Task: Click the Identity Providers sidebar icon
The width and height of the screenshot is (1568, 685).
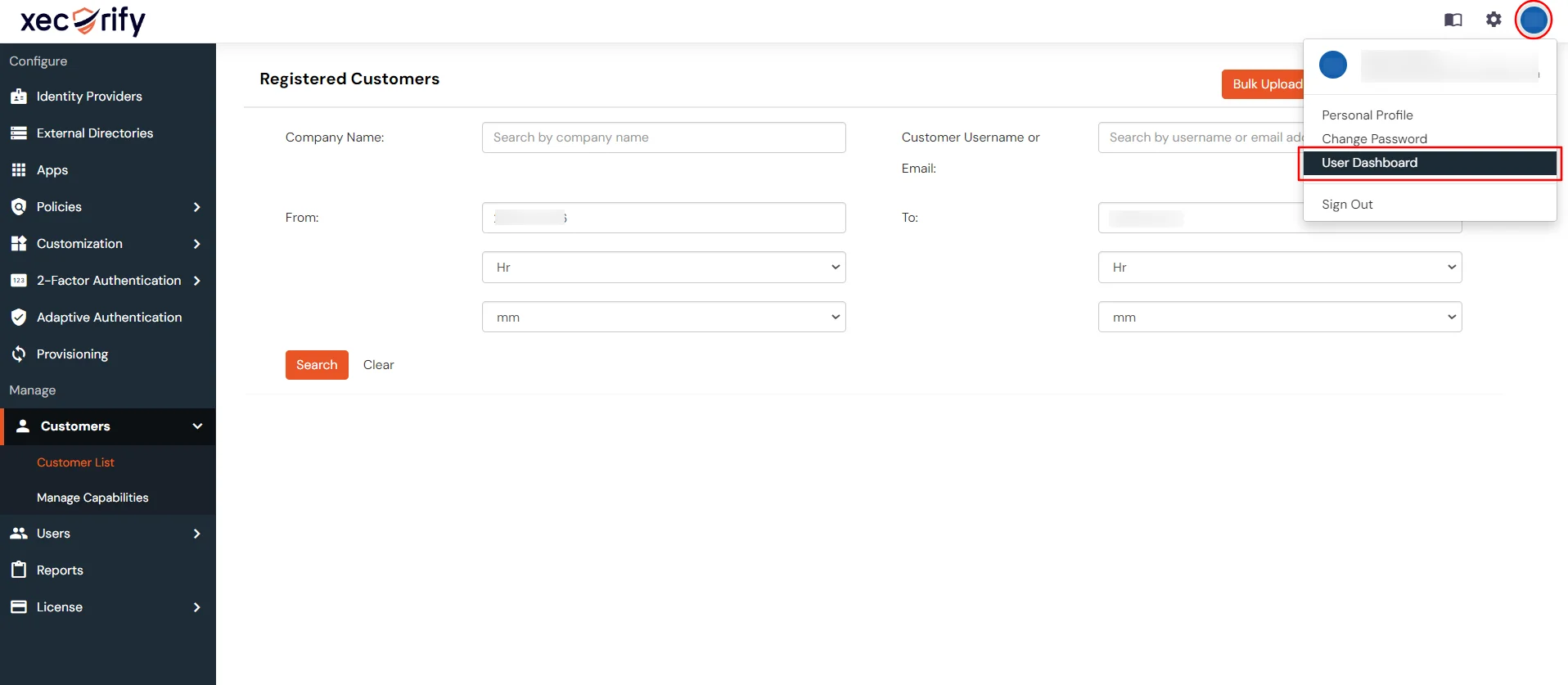Action: tap(19, 97)
